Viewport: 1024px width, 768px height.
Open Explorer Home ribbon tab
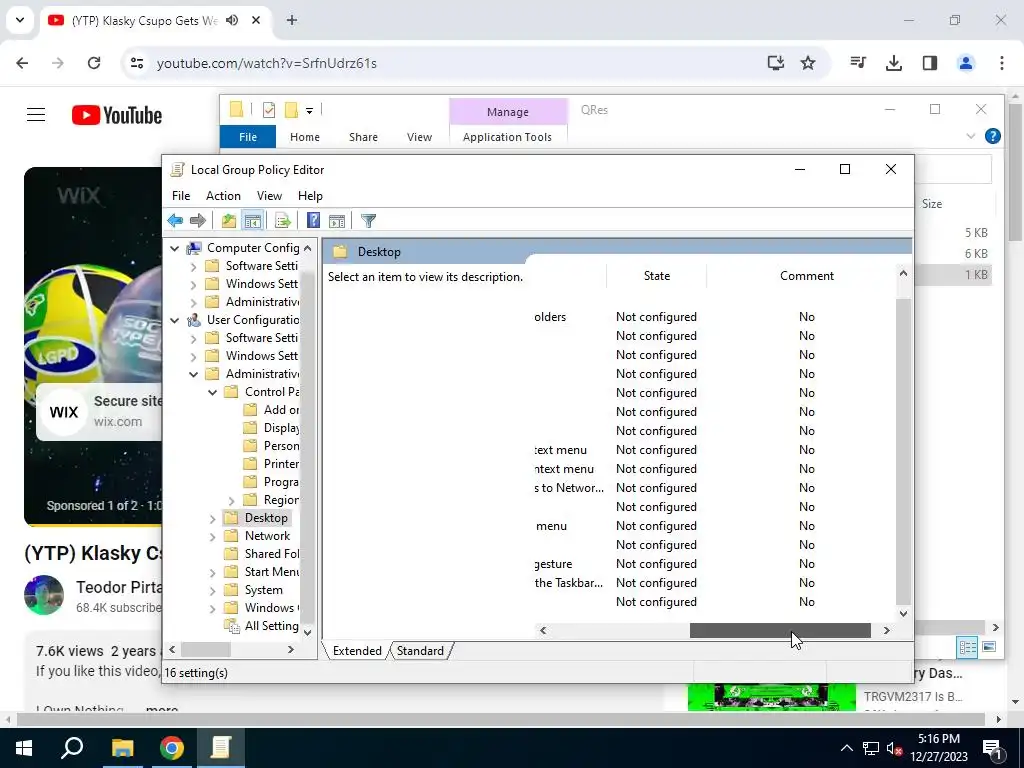pyautogui.click(x=305, y=136)
